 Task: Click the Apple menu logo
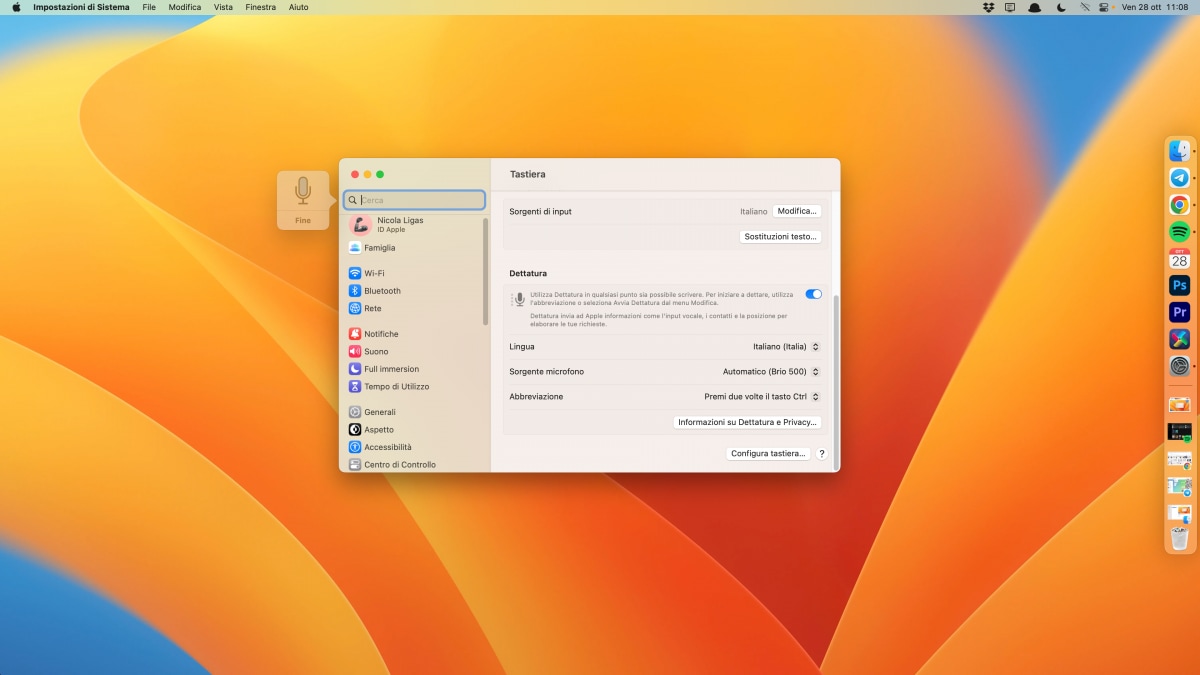pos(16,7)
